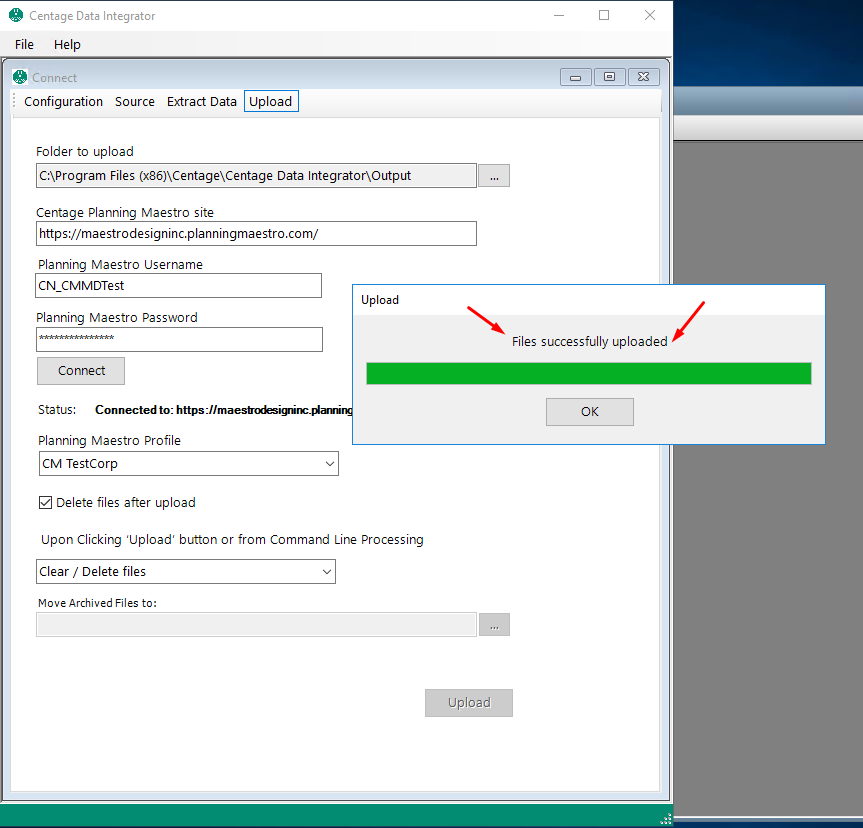Click OK in the Upload dialog
The image size is (863, 828).
coord(589,412)
